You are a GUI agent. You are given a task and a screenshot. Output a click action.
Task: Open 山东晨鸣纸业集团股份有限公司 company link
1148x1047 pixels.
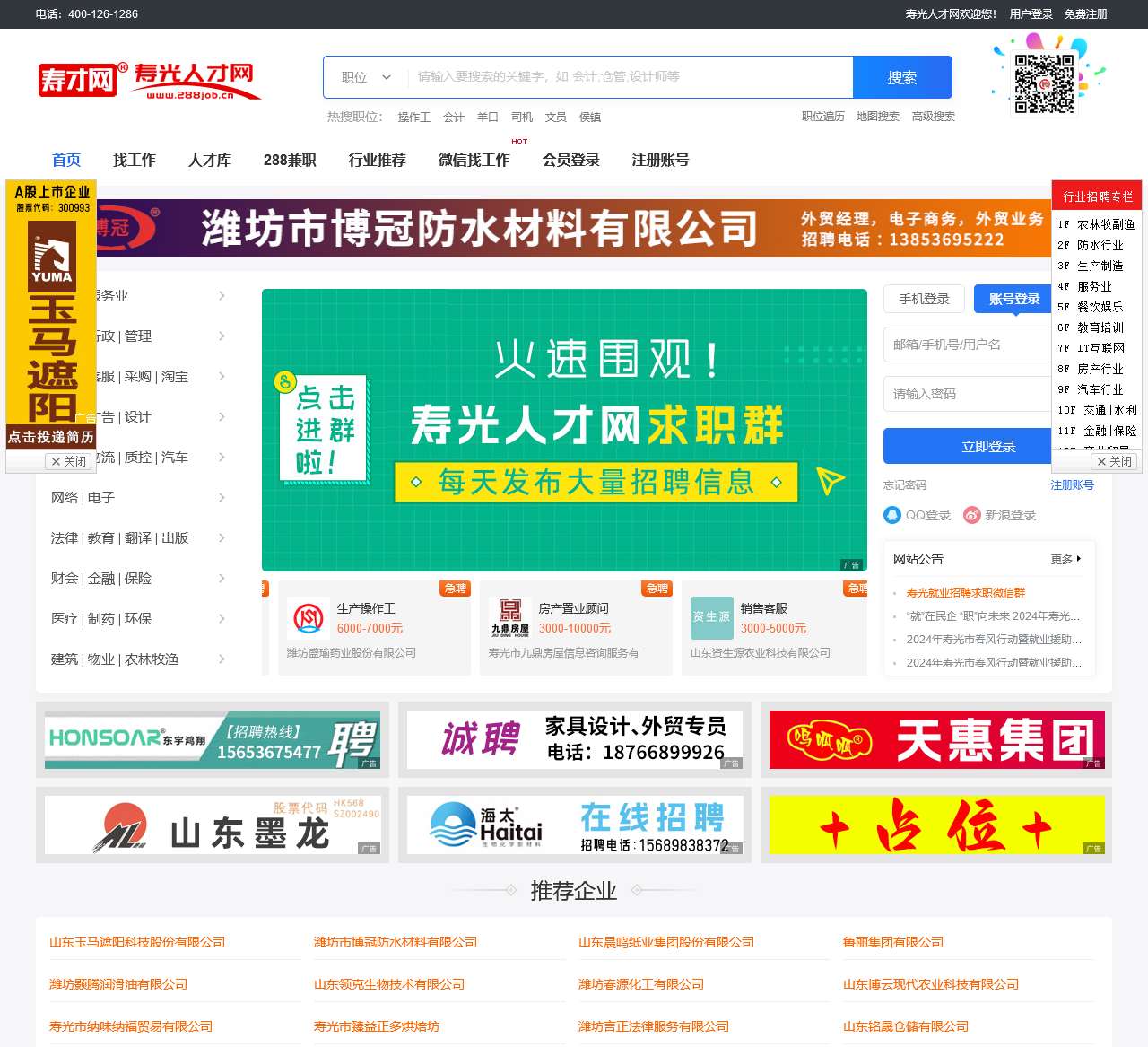coord(666,942)
